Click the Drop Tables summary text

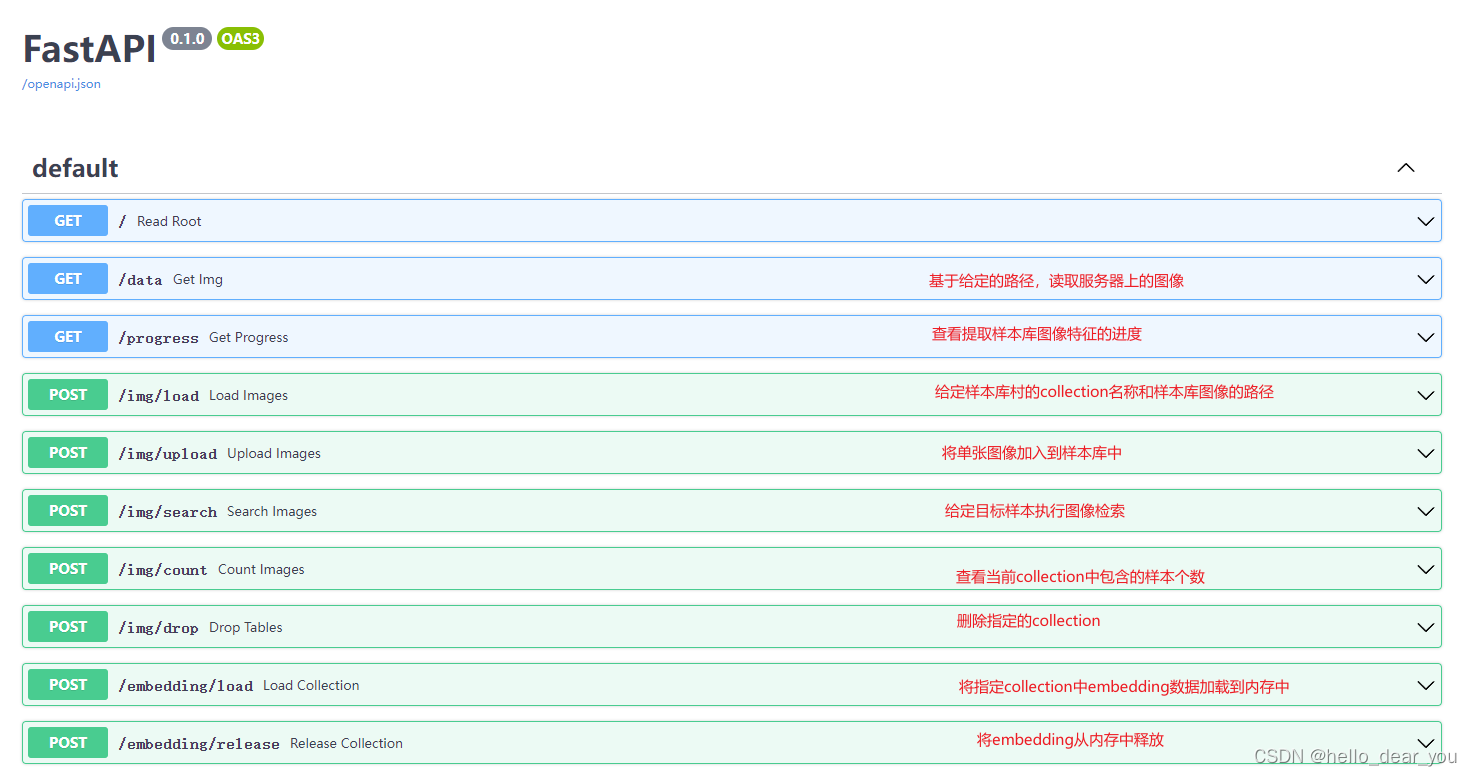[x=246, y=627]
